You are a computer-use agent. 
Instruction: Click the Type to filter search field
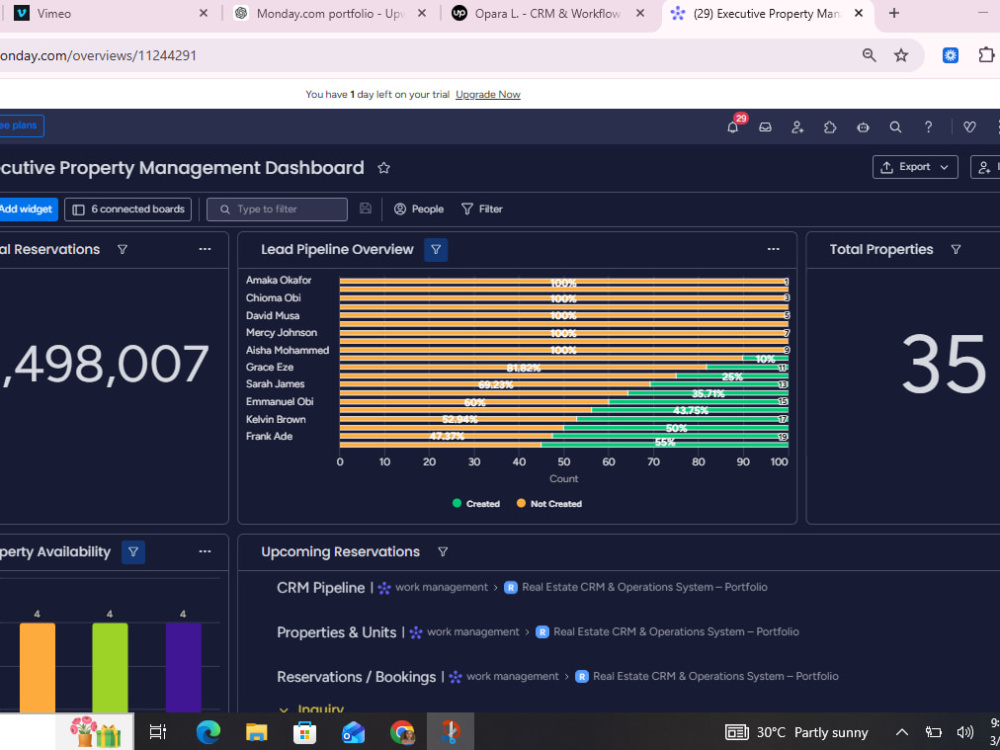tap(277, 209)
